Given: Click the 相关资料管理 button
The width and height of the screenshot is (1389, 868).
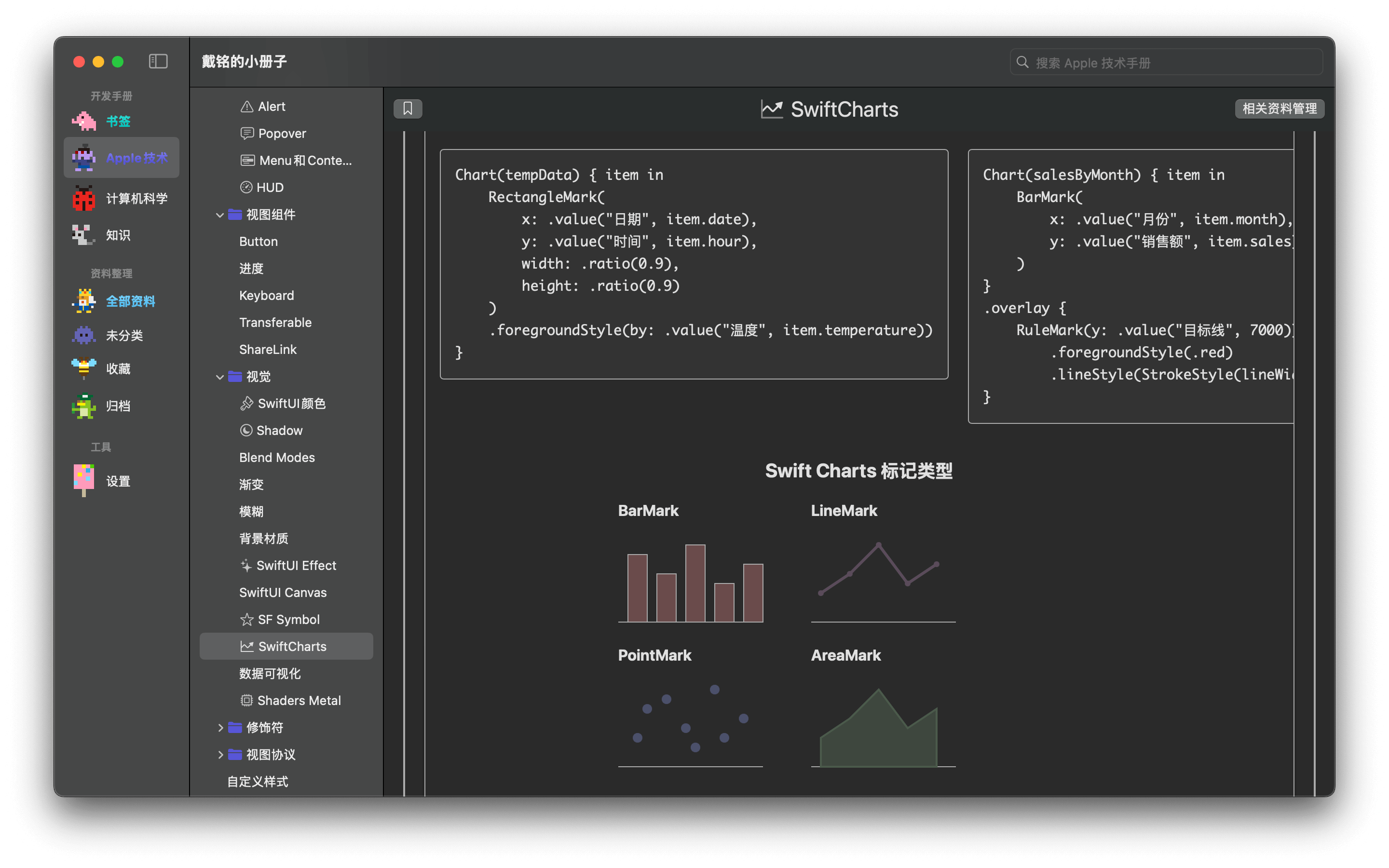Looking at the screenshot, I should tap(1279, 108).
